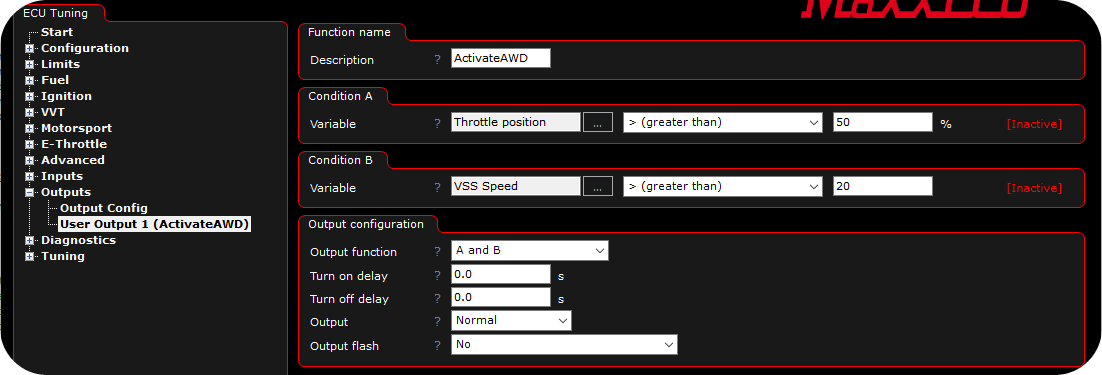The image size is (1102, 375).
Task: Open the Output Normal dropdown
Action: tap(511, 320)
